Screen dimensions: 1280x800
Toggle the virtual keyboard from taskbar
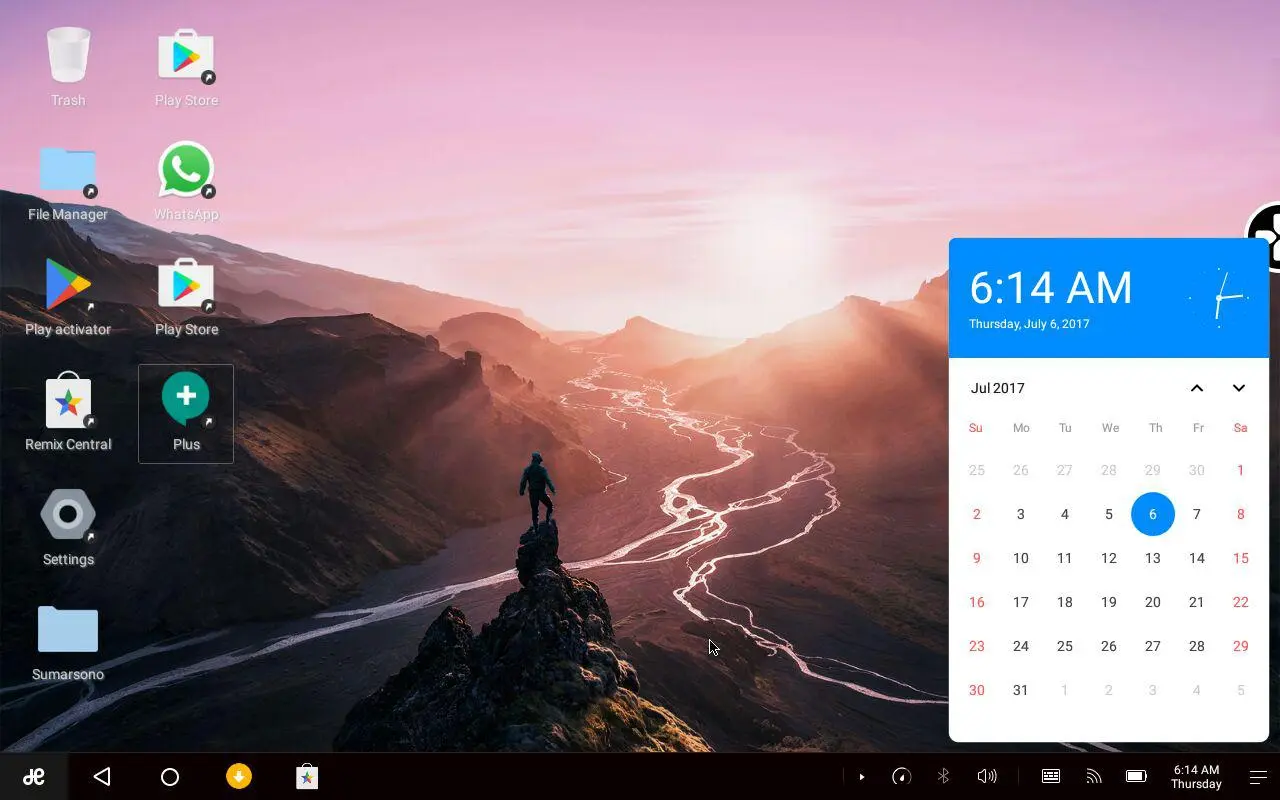(x=1050, y=776)
